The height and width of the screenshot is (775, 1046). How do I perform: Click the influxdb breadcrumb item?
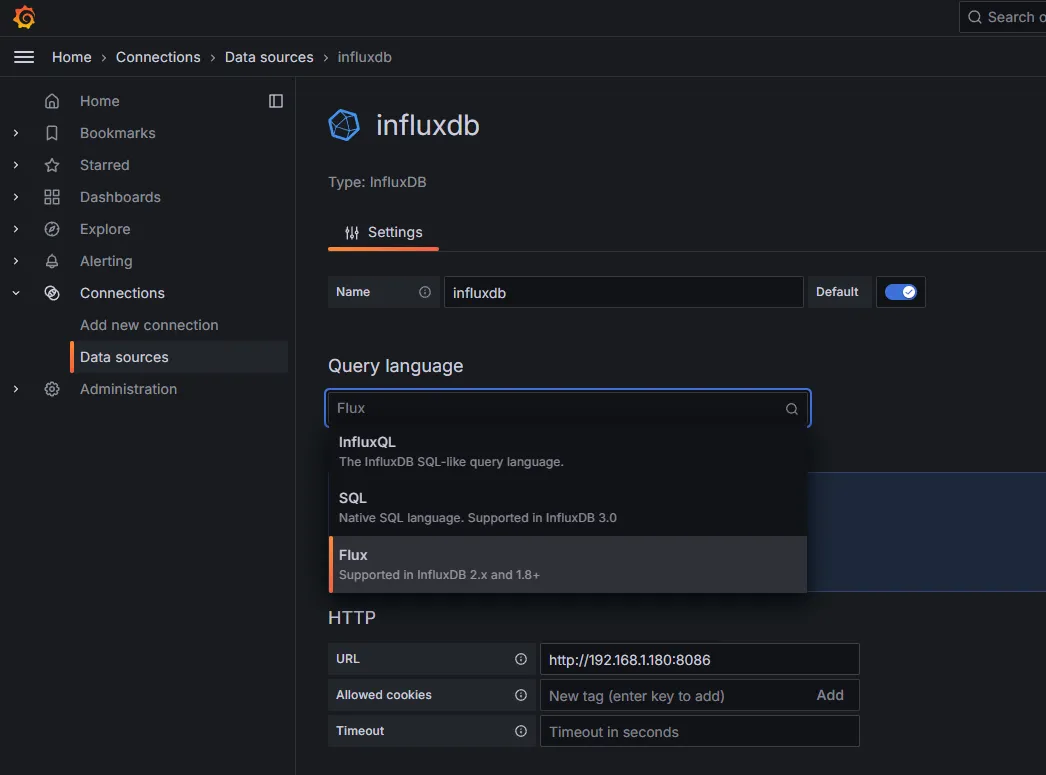[364, 57]
